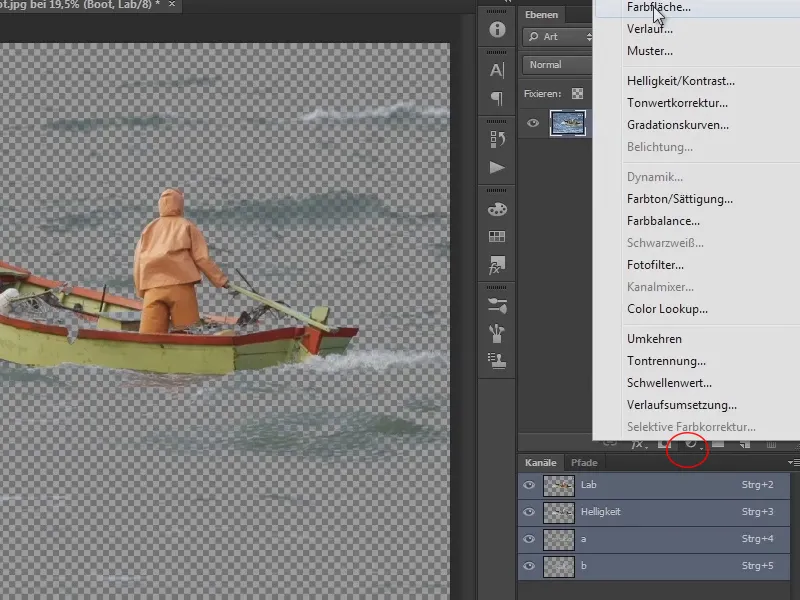Click the greyed Selektive Farbkorrektur... entry

point(691,427)
